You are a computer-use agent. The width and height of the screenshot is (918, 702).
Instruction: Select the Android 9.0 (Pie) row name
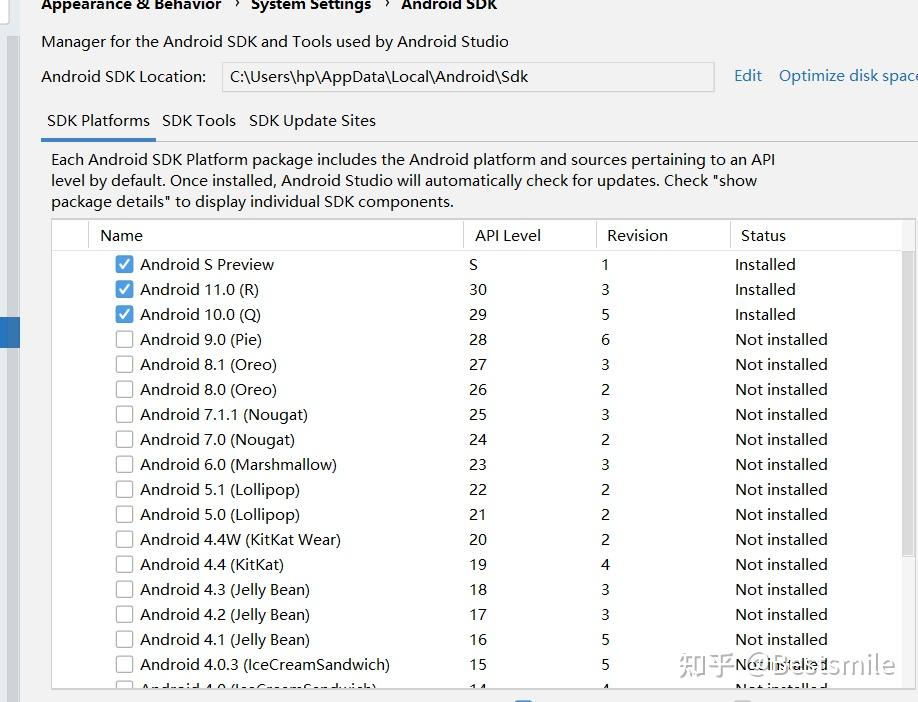[x=201, y=340]
